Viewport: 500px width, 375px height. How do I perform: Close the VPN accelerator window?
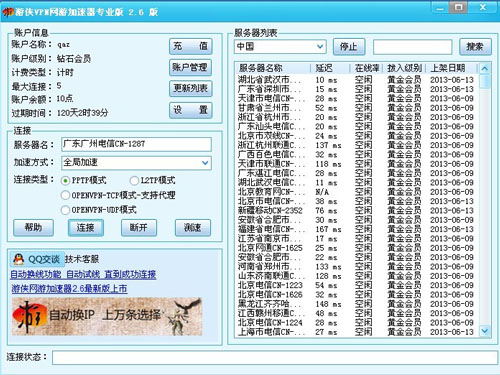tap(483, 8)
